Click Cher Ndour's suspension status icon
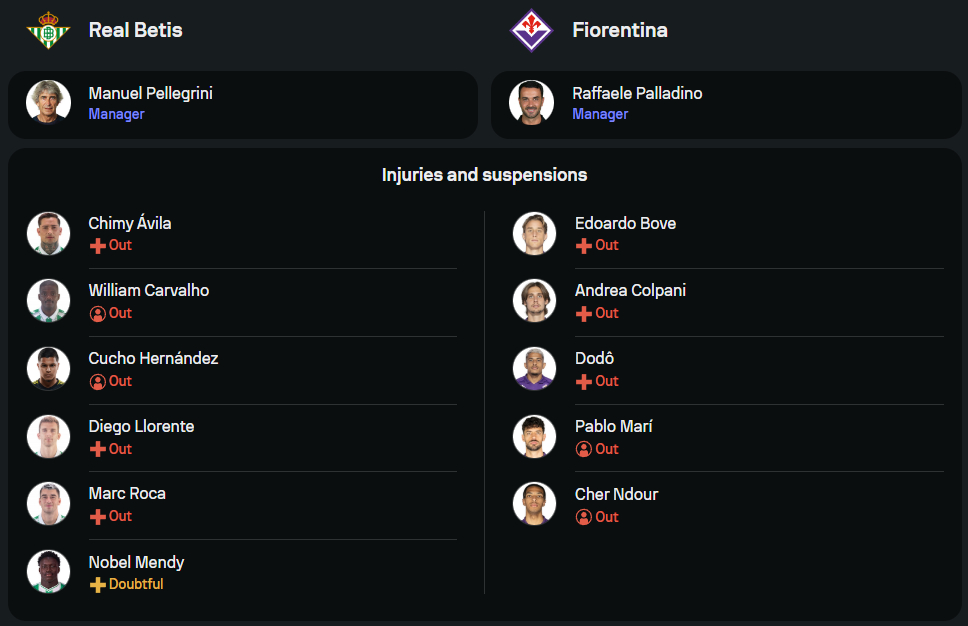Image resolution: width=968 pixels, height=626 pixels. pos(584,517)
